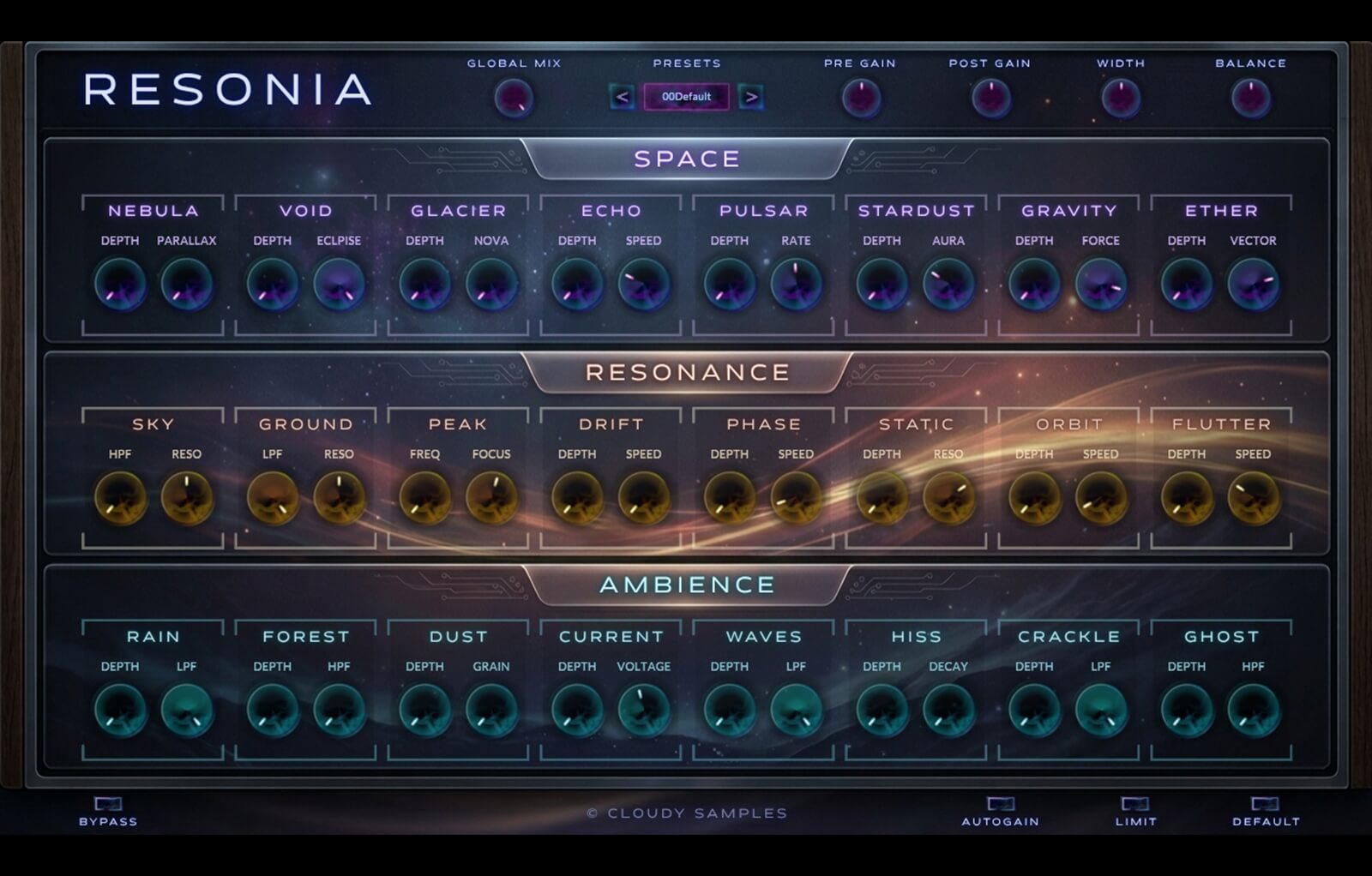The width and height of the screenshot is (1372, 876).
Task: Click the Phase Speed knob
Action: point(796,498)
